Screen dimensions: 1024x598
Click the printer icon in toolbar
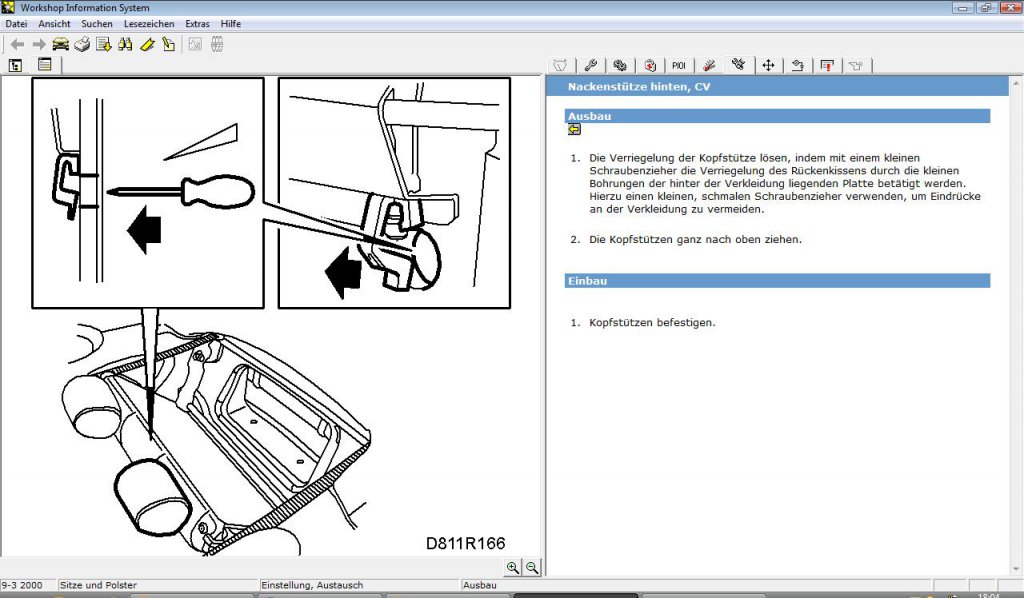click(82, 44)
